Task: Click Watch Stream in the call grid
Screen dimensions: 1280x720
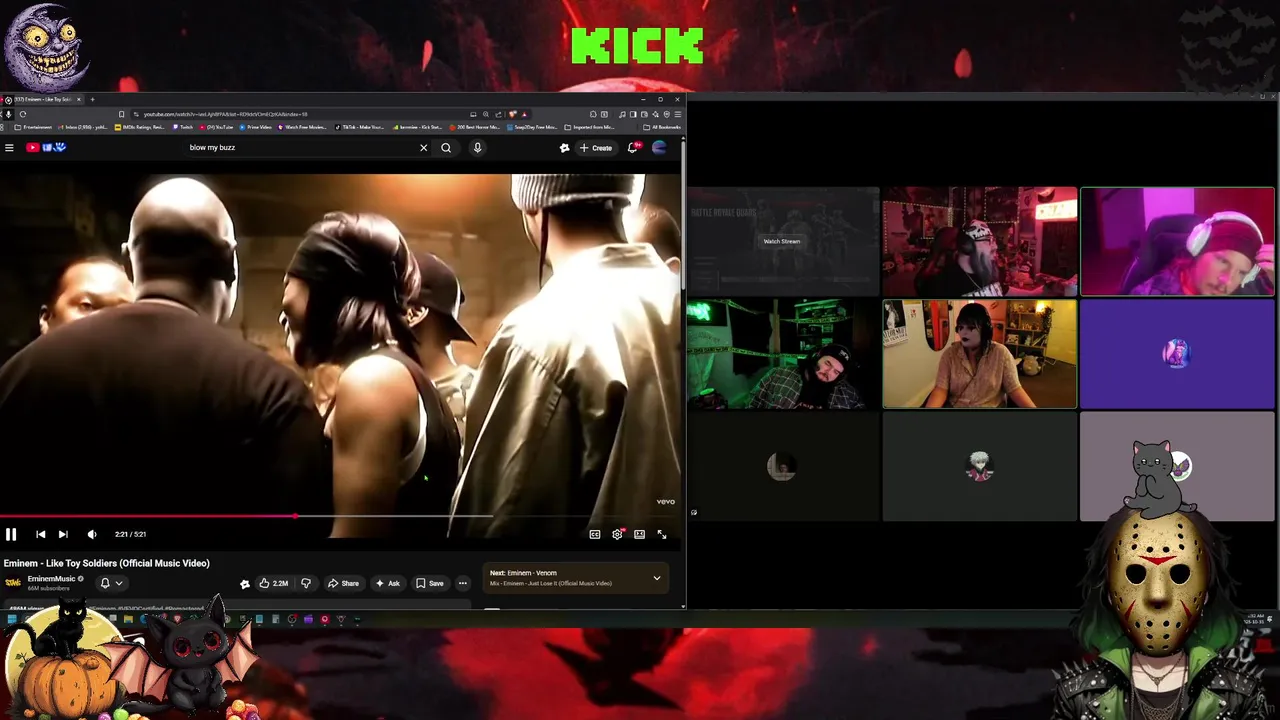Action: [782, 241]
